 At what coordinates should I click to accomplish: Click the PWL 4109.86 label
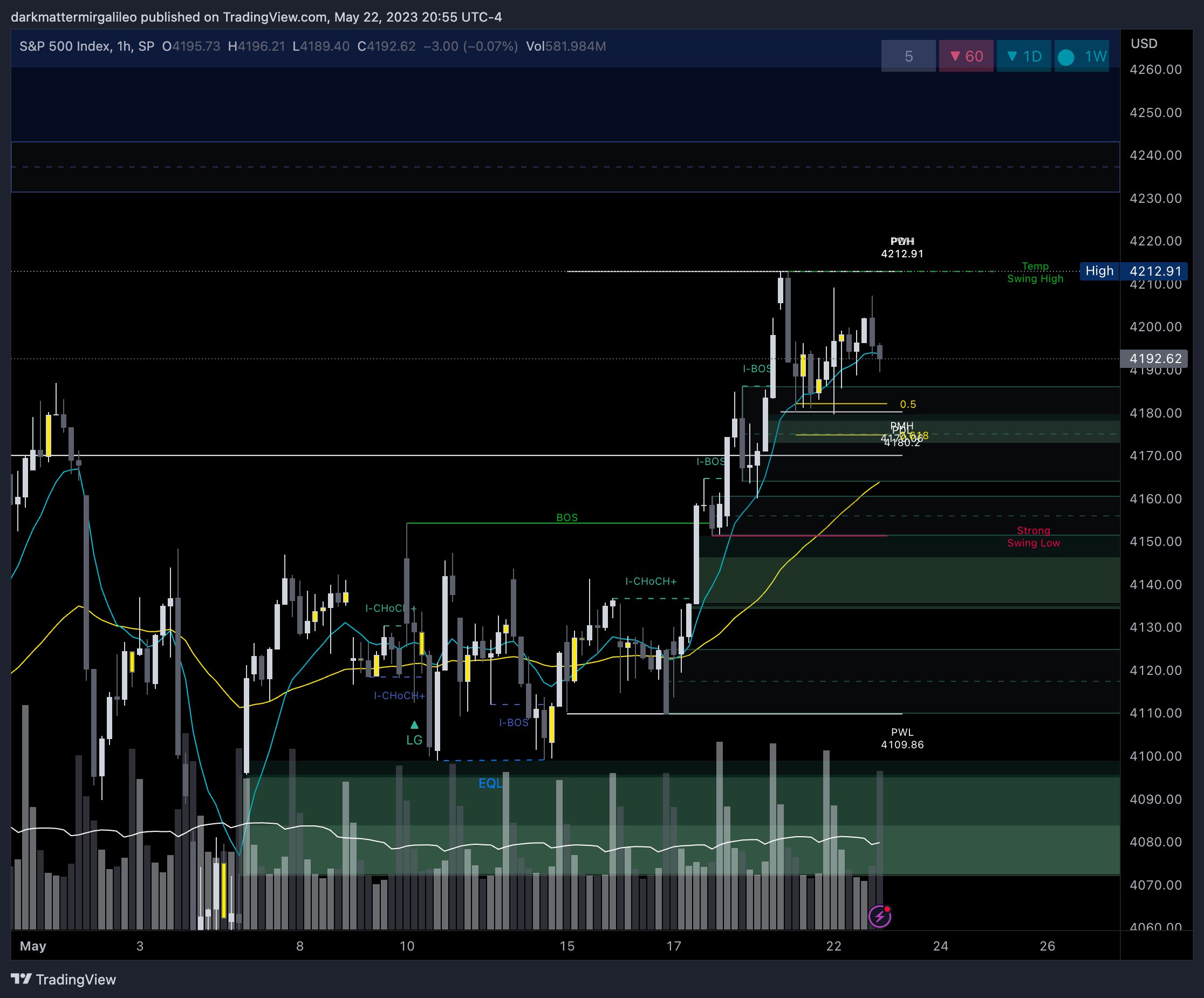pos(902,739)
